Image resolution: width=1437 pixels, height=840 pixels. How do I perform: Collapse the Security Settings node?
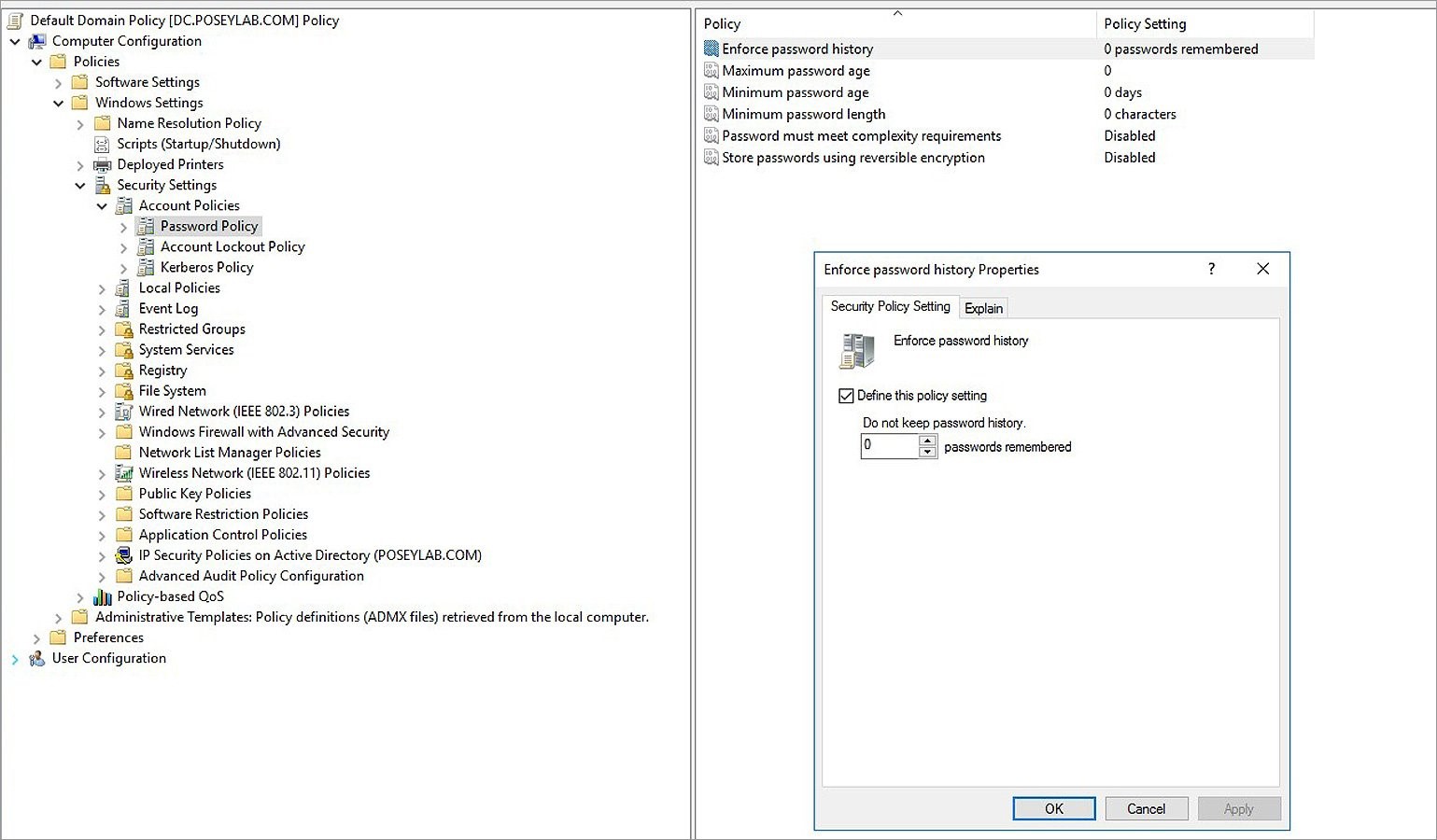pos(80,185)
